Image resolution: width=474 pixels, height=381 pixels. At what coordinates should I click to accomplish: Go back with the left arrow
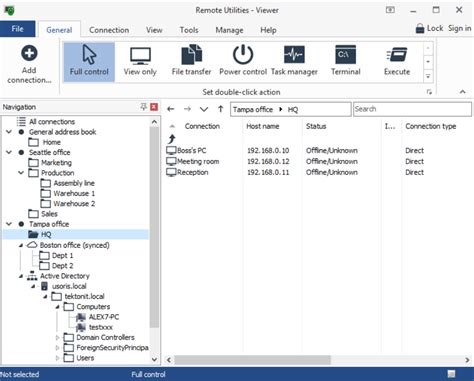pyautogui.click(x=171, y=109)
